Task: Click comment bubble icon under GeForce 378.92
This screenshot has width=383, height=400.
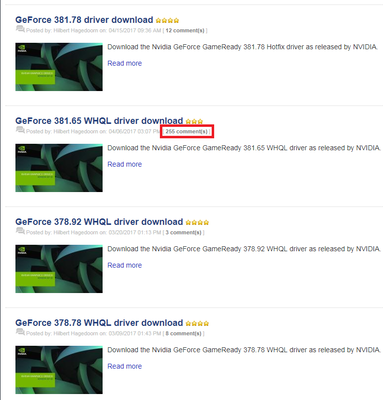Action: pos(20,231)
